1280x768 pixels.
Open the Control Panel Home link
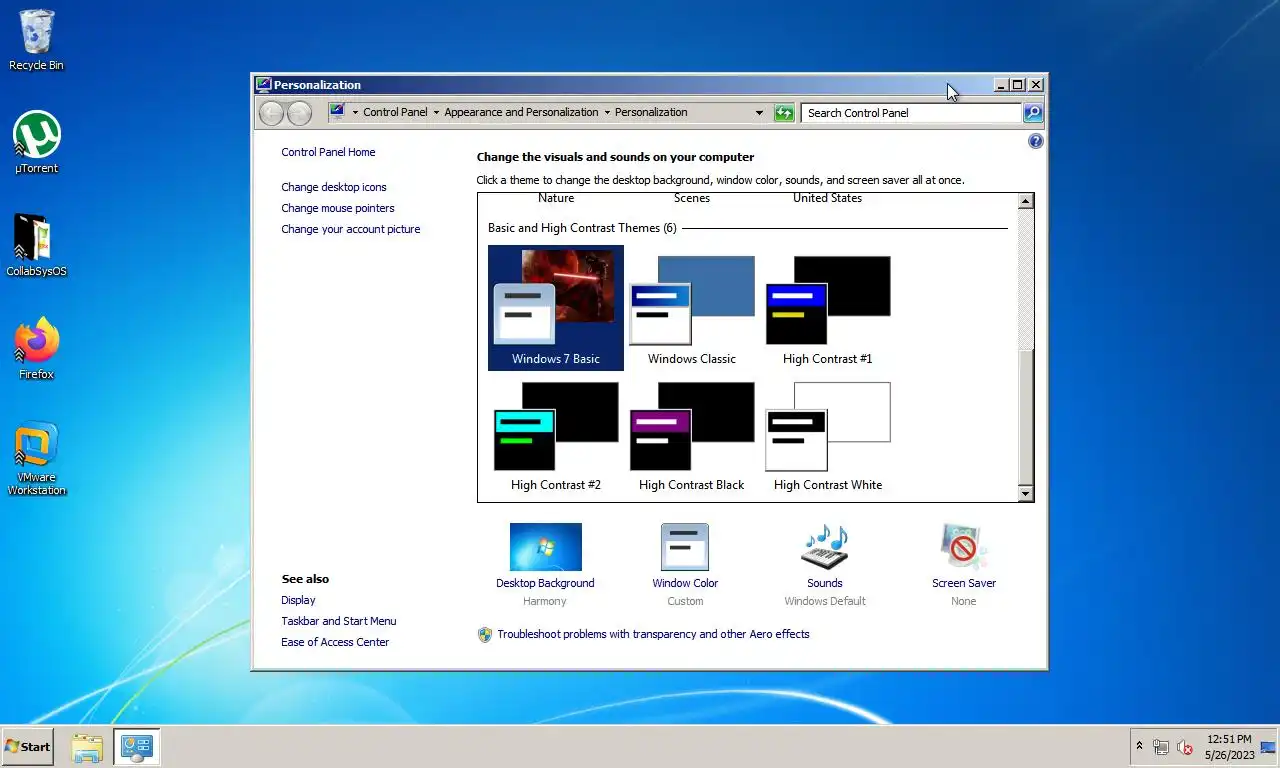[x=328, y=152]
